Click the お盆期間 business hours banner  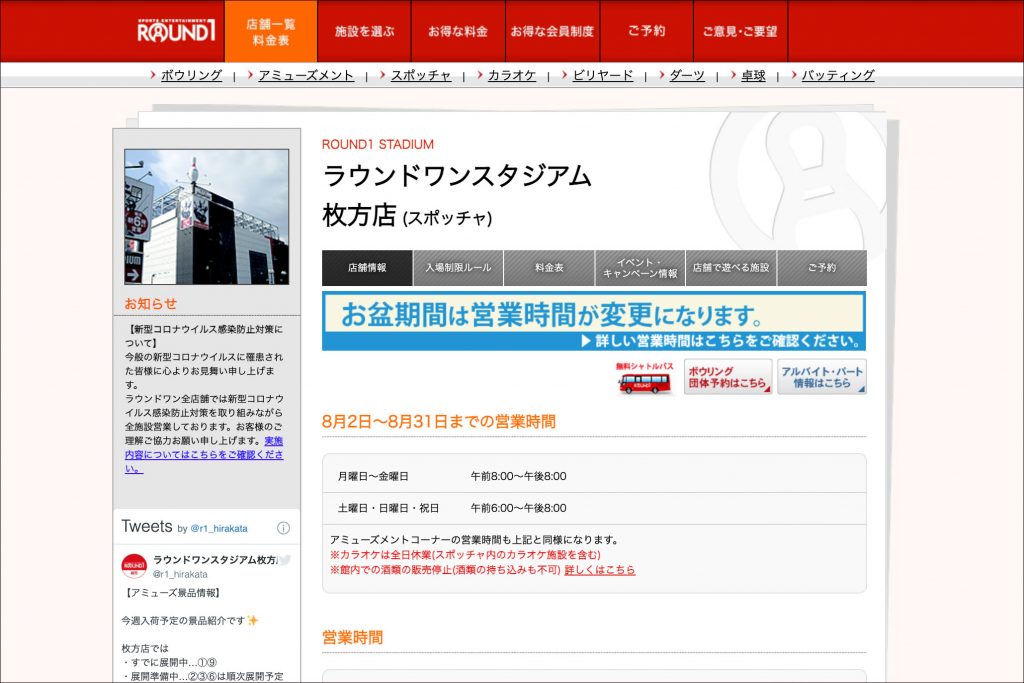(x=594, y=321)
